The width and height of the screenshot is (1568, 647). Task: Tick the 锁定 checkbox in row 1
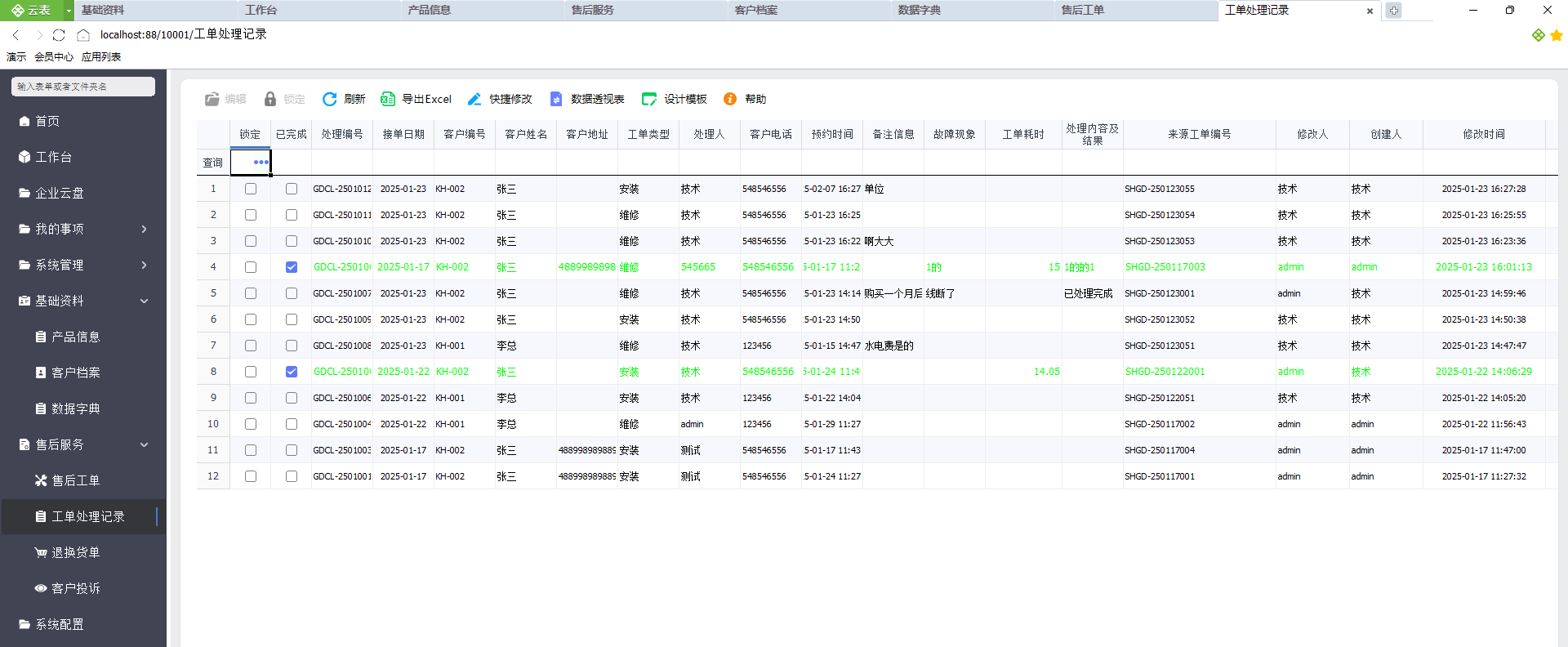pyautogui.click(x=251, y=189)
